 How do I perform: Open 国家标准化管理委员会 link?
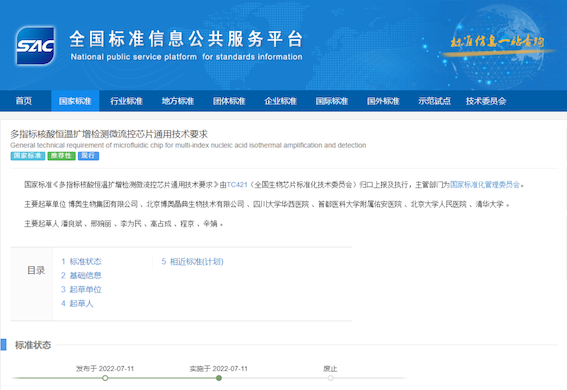[x=485, y=185]
